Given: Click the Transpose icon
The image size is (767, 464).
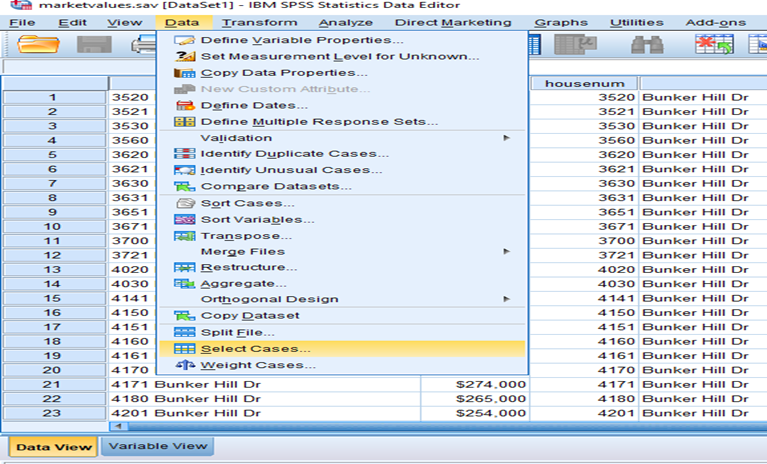Looking at the screenshot, I should (184, 236).
